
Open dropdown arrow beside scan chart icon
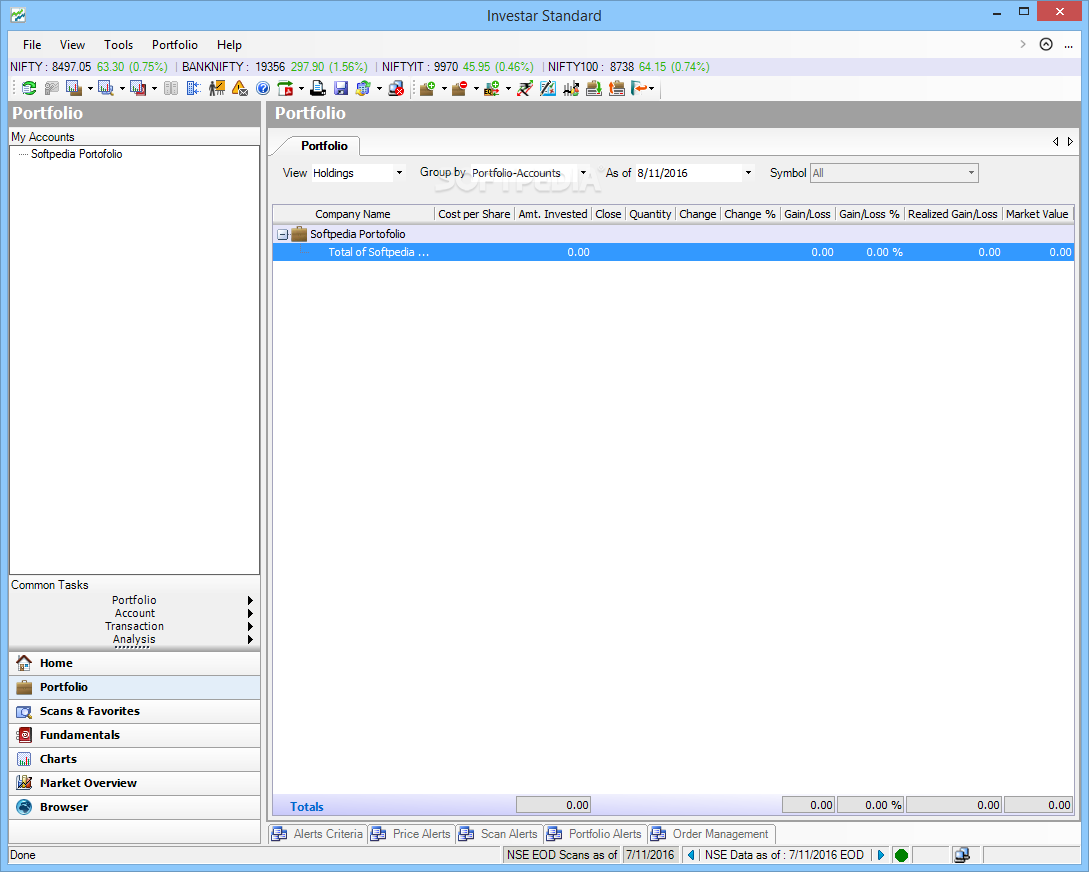click(122, 89)
